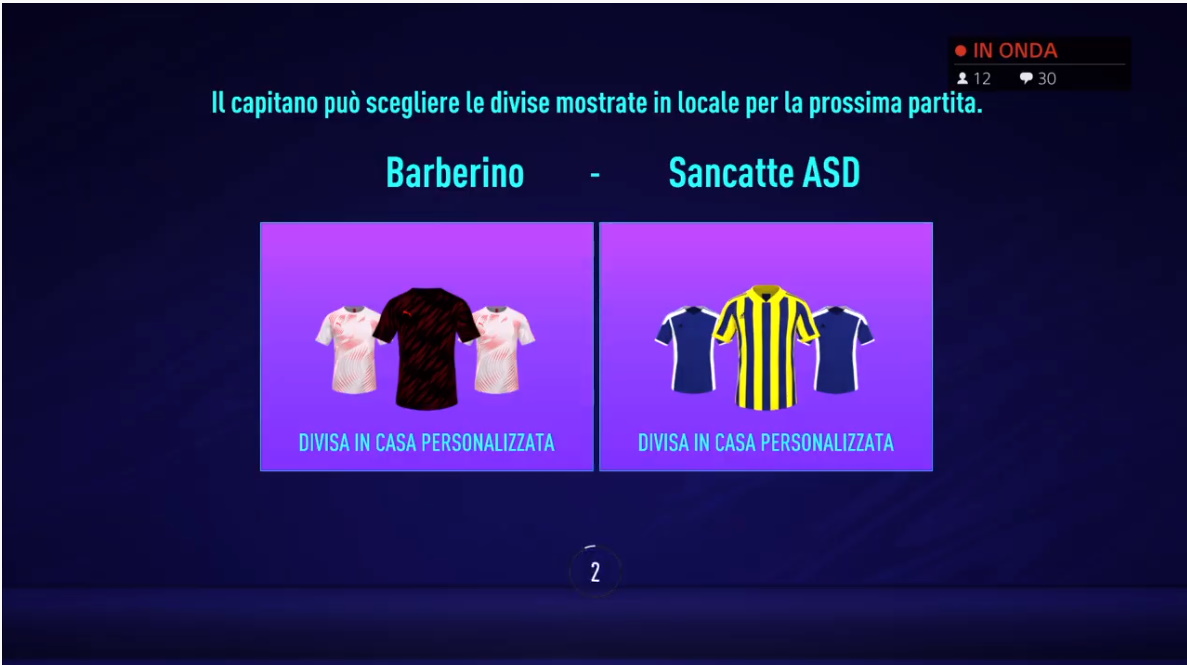Click the countdown timer circle
This screenshot has width=1187, height=665.
(x=595, y=572)
